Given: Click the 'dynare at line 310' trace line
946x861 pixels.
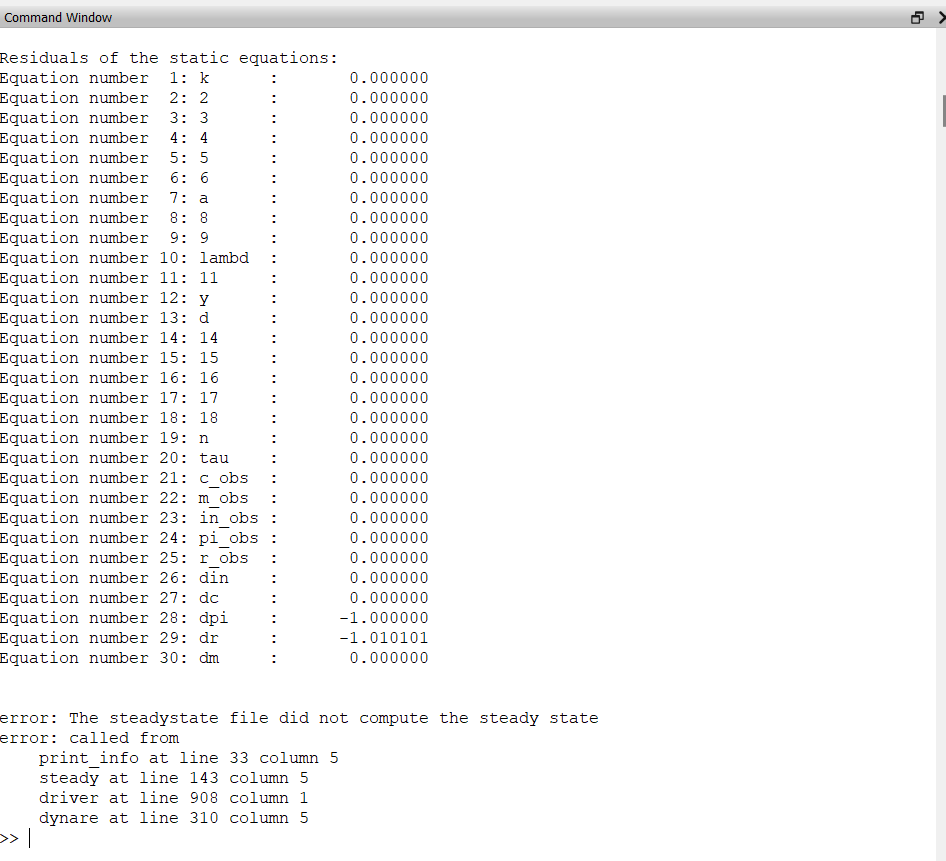Looking at the screenshot, I should pyautogui.click(x=173, y=818).
